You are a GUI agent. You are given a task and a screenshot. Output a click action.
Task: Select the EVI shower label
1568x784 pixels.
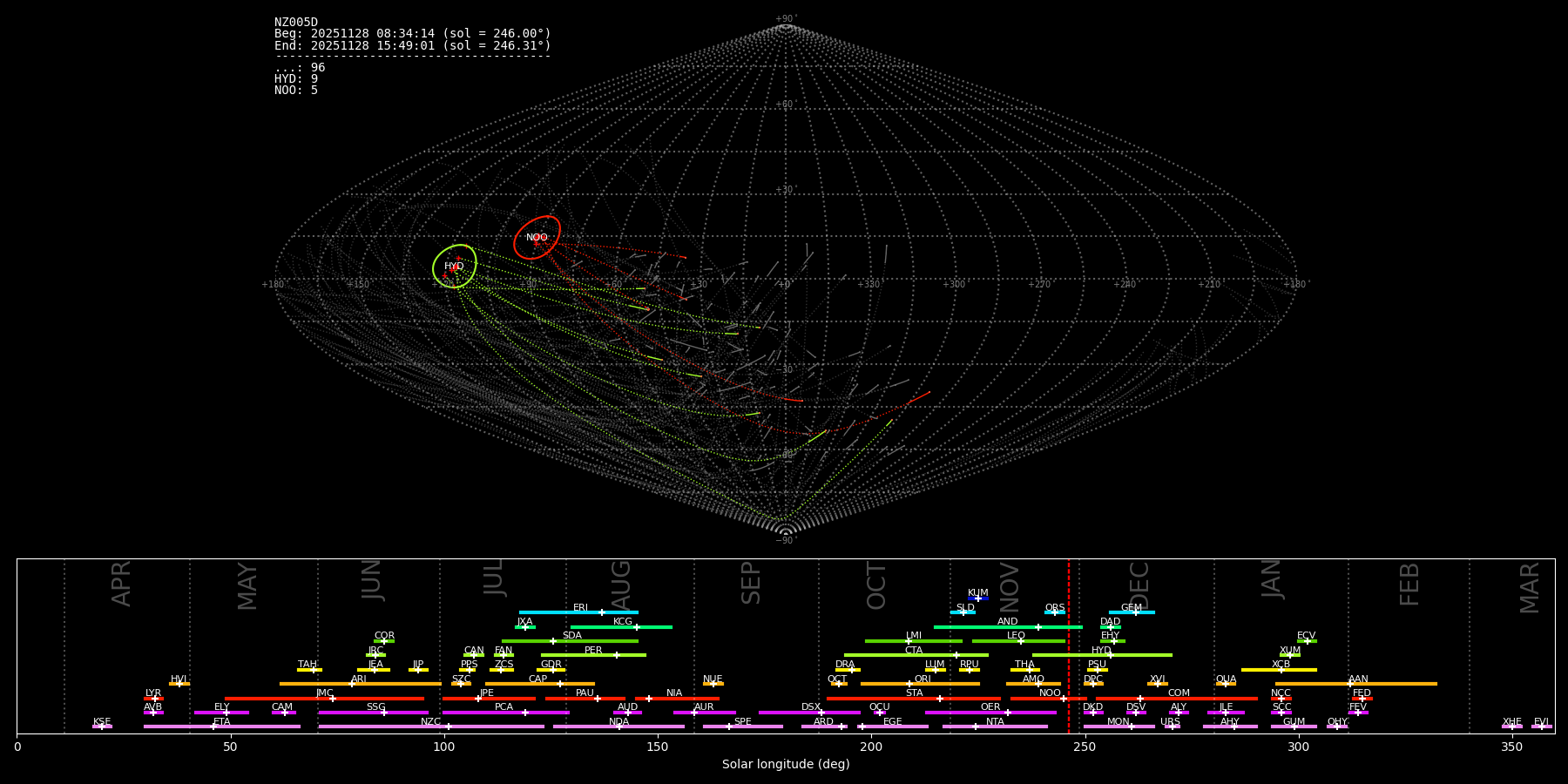click(x=1541, y=722)
